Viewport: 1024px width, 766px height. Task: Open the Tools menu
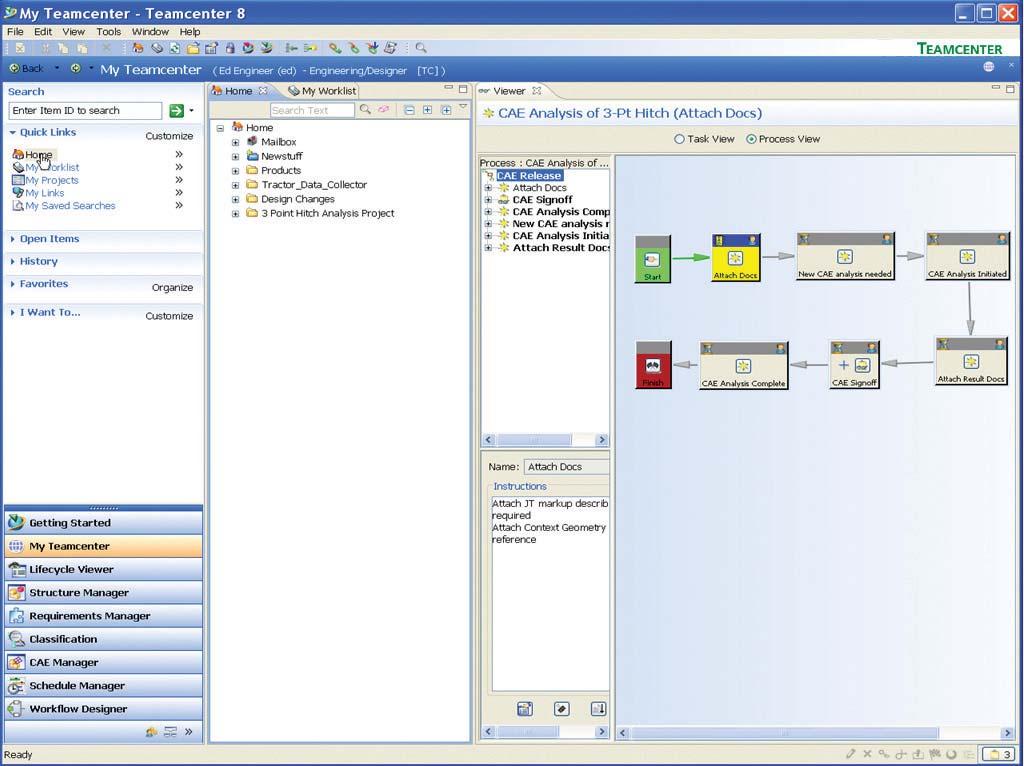[x=108, y=31]
